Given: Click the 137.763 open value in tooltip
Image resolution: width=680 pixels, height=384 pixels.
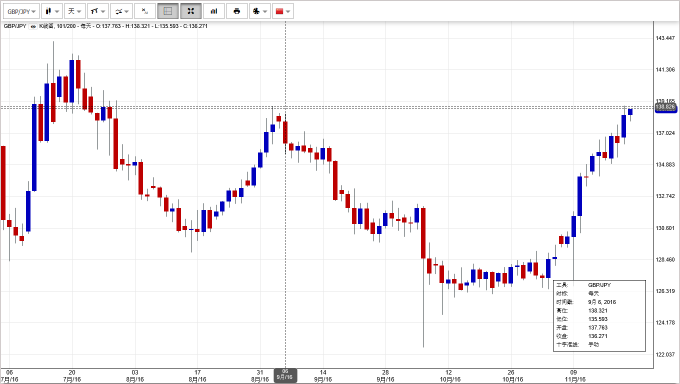Looking at the screenshot, I should point(598,328).
